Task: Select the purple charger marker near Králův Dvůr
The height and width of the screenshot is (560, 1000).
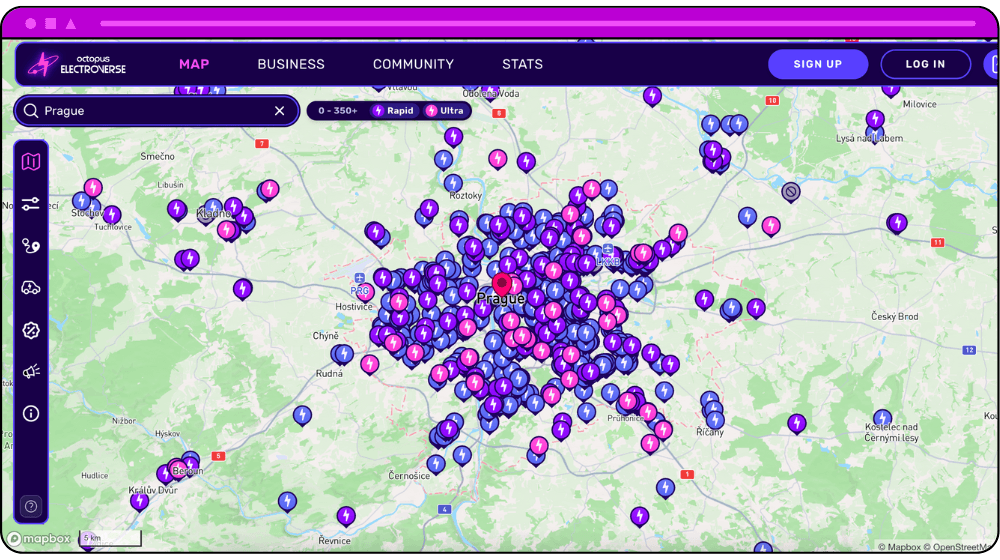Action: coord(140,501)
